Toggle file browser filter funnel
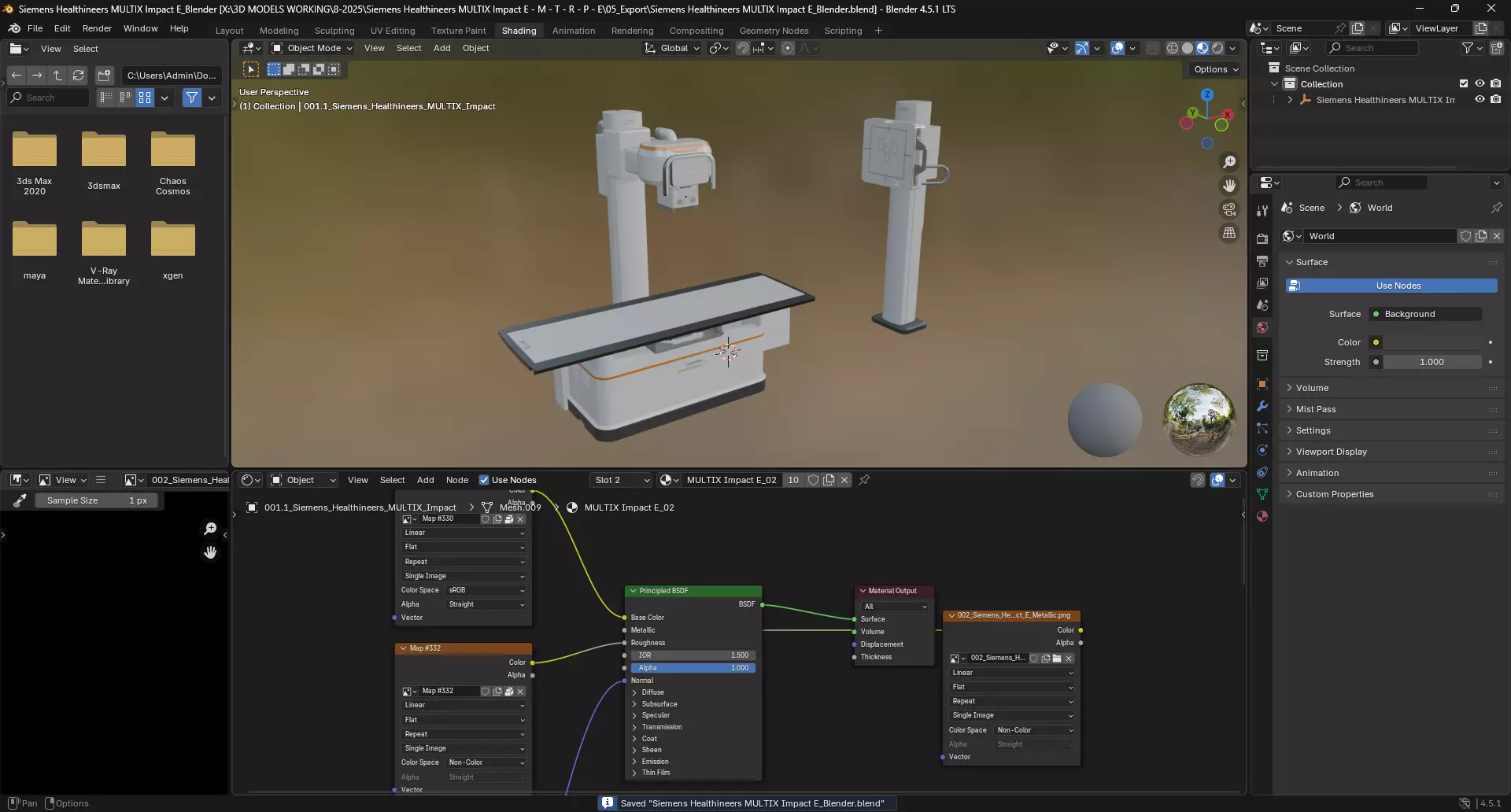The width and height of the screenshot is (1511, 812). (191, 98)
